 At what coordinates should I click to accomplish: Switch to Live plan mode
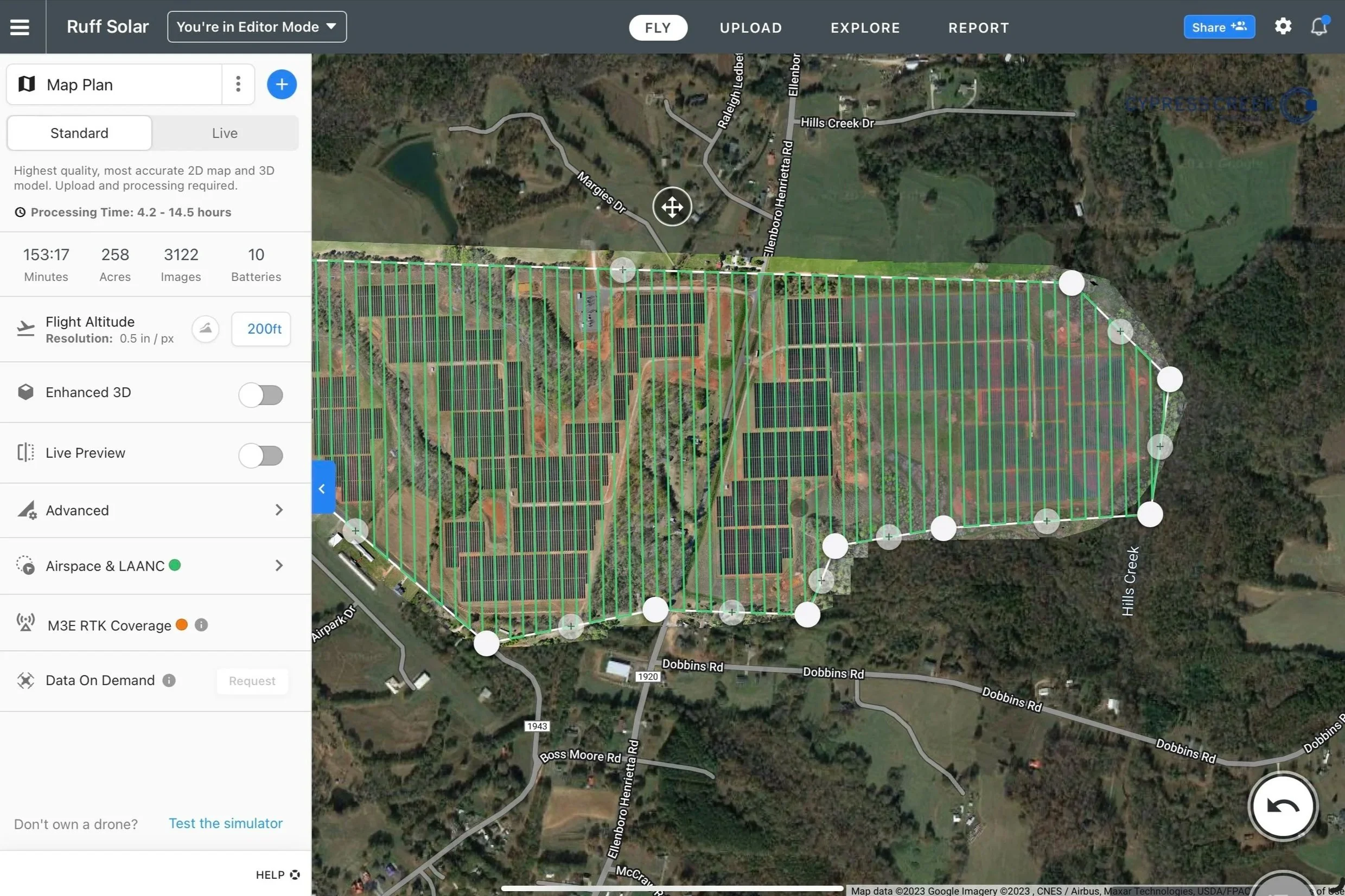click(x=225, y=133)
